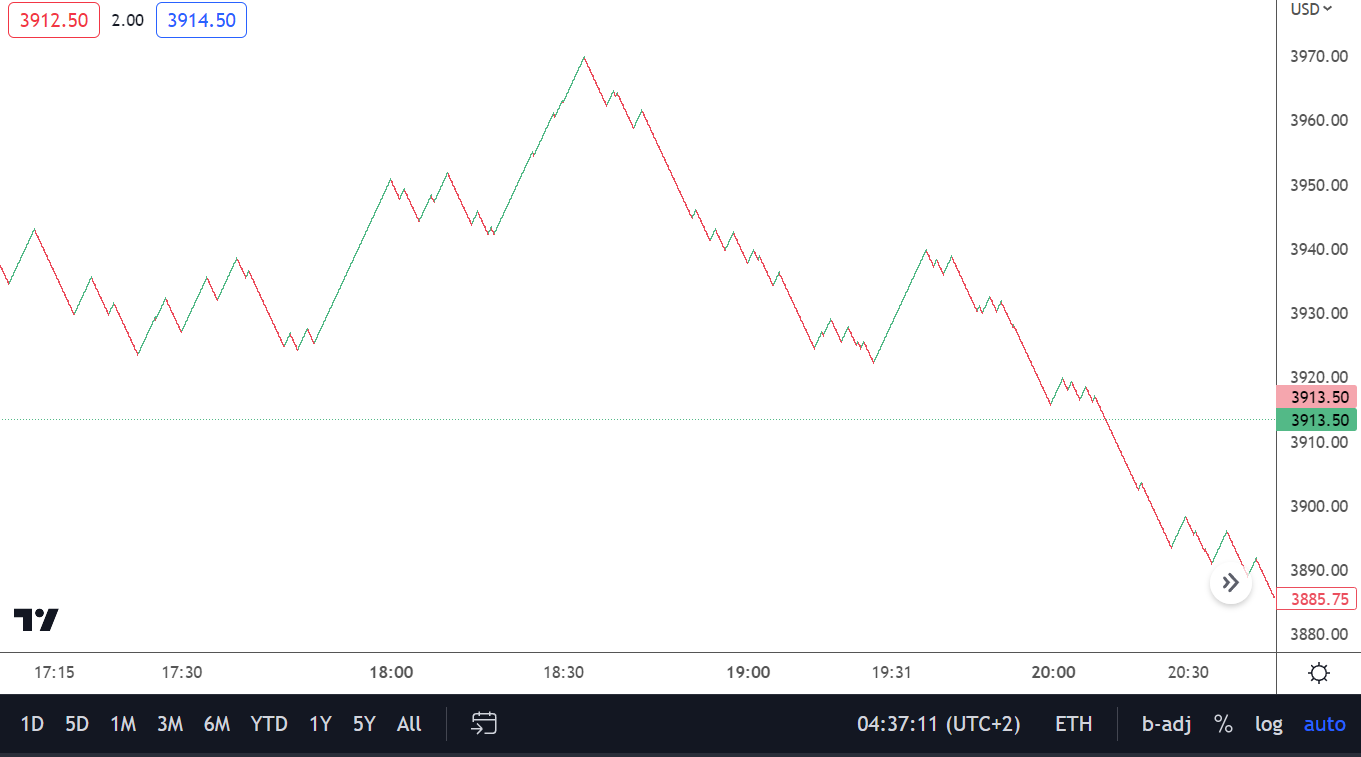Viewport: 1361px width, 757px height.
Task: Select the 1D time range
Action: tap(32, 724)
